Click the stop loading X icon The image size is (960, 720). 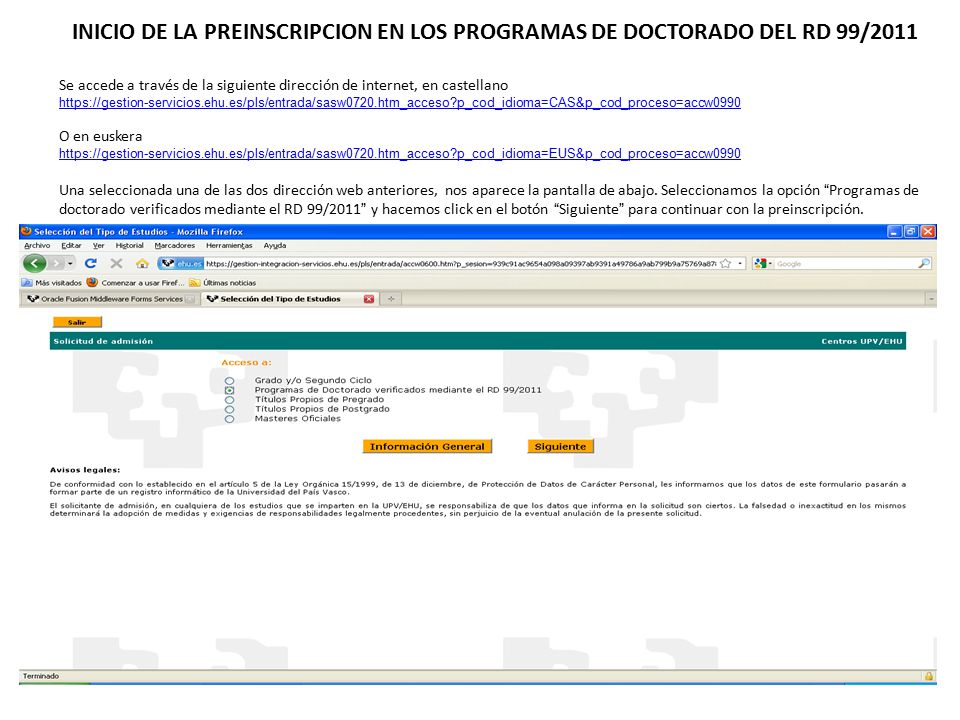tap(116, 263)
